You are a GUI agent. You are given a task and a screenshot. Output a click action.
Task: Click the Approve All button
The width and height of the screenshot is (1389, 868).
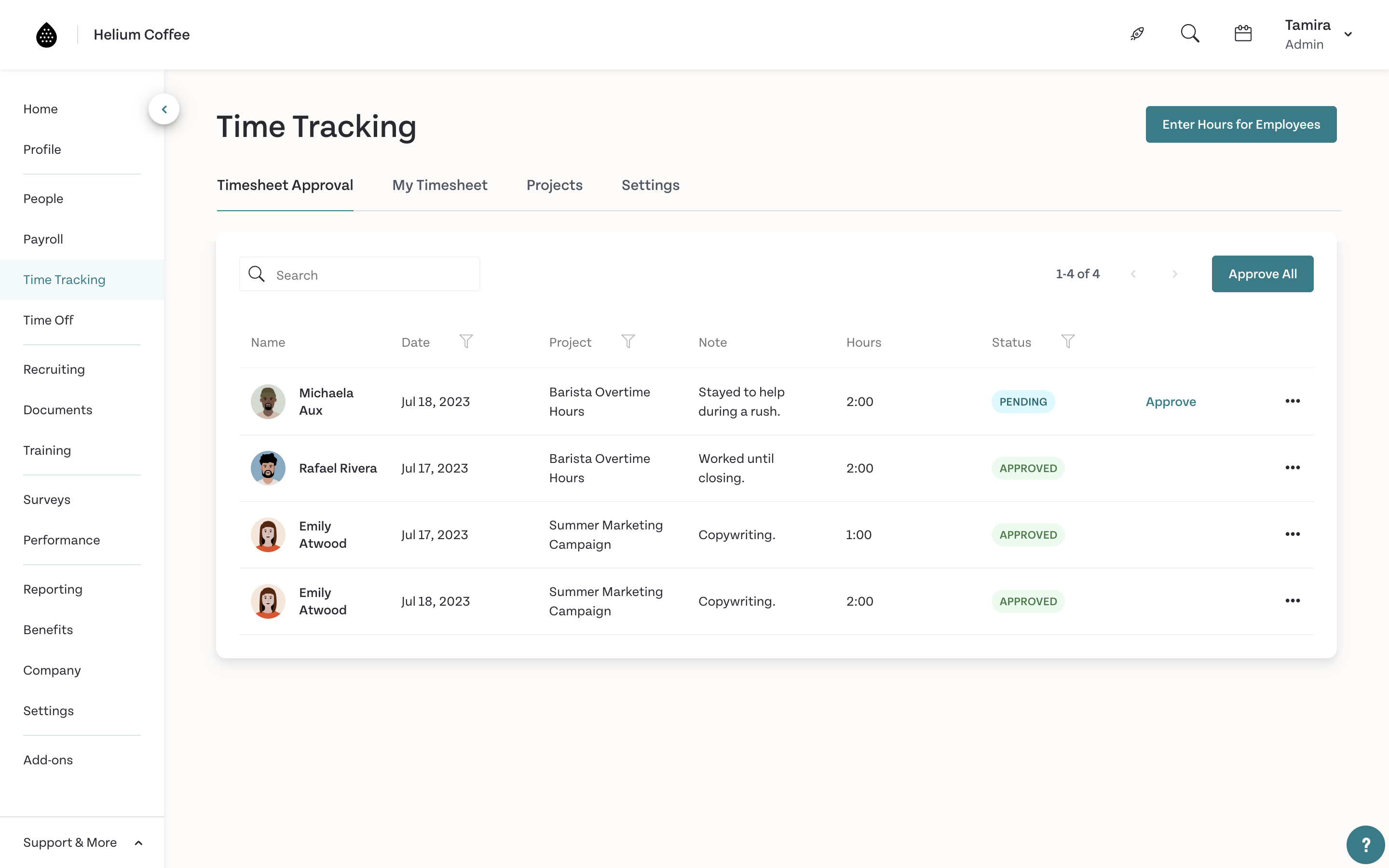(x=1262, y=274)
